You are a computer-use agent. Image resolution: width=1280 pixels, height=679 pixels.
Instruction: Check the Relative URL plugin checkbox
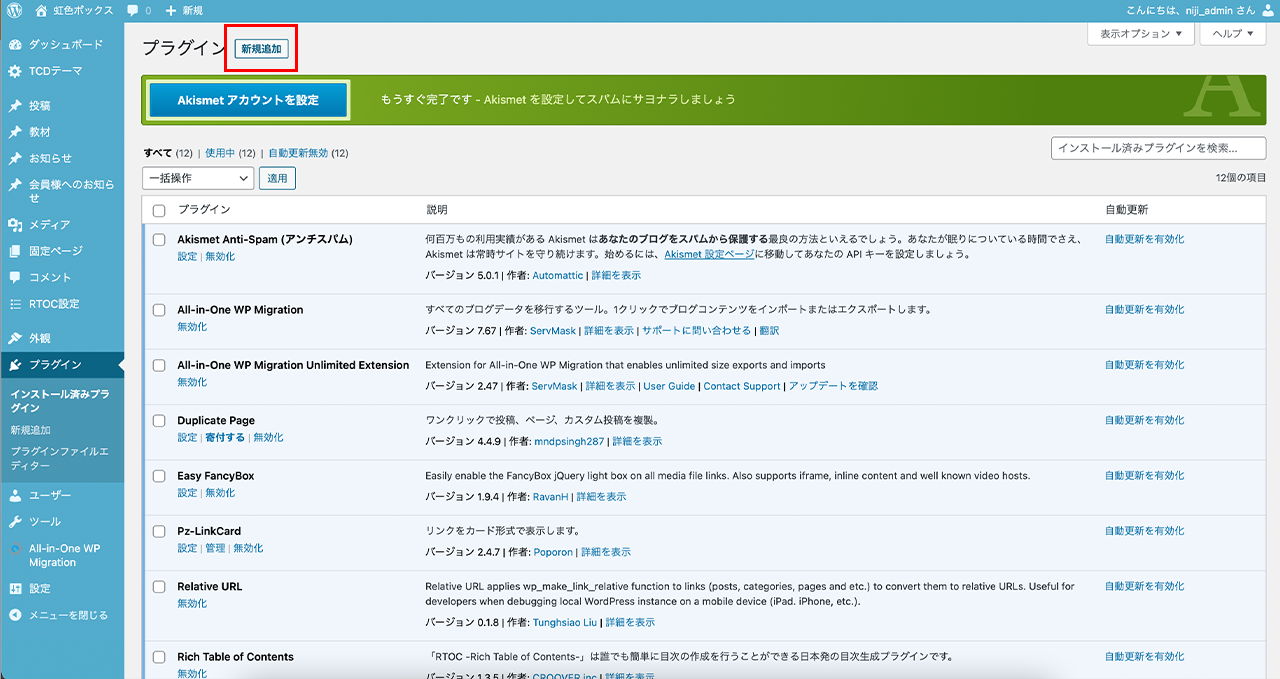(x=159, y=587)
